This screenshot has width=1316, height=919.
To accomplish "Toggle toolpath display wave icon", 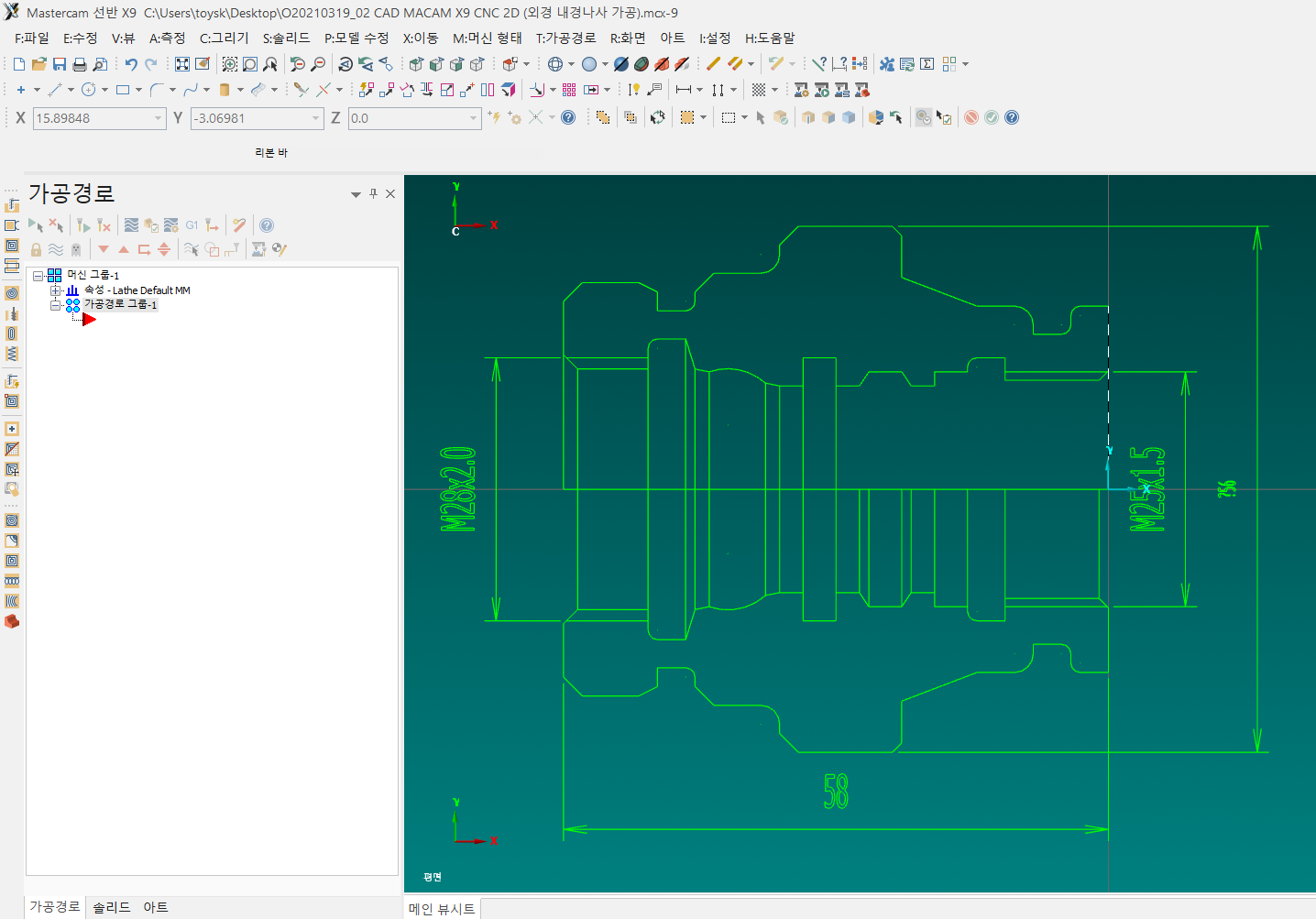I will pos(56,249).
